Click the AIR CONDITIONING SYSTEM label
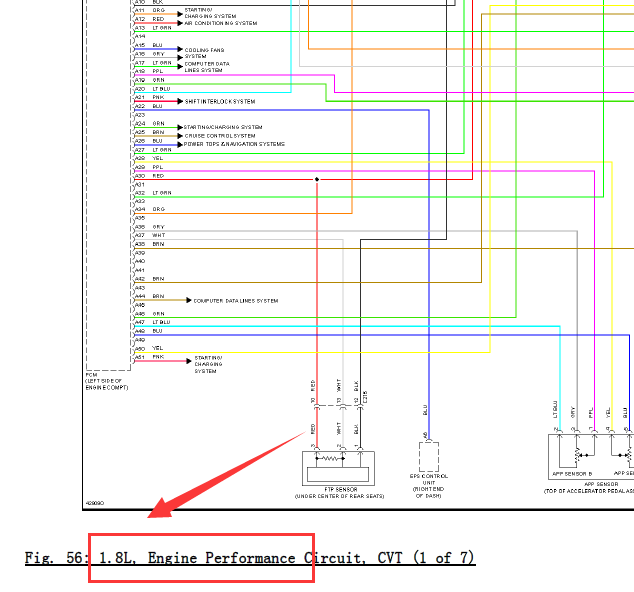The height and width of the screenshot is (592, 634). (x=220, y=23)
